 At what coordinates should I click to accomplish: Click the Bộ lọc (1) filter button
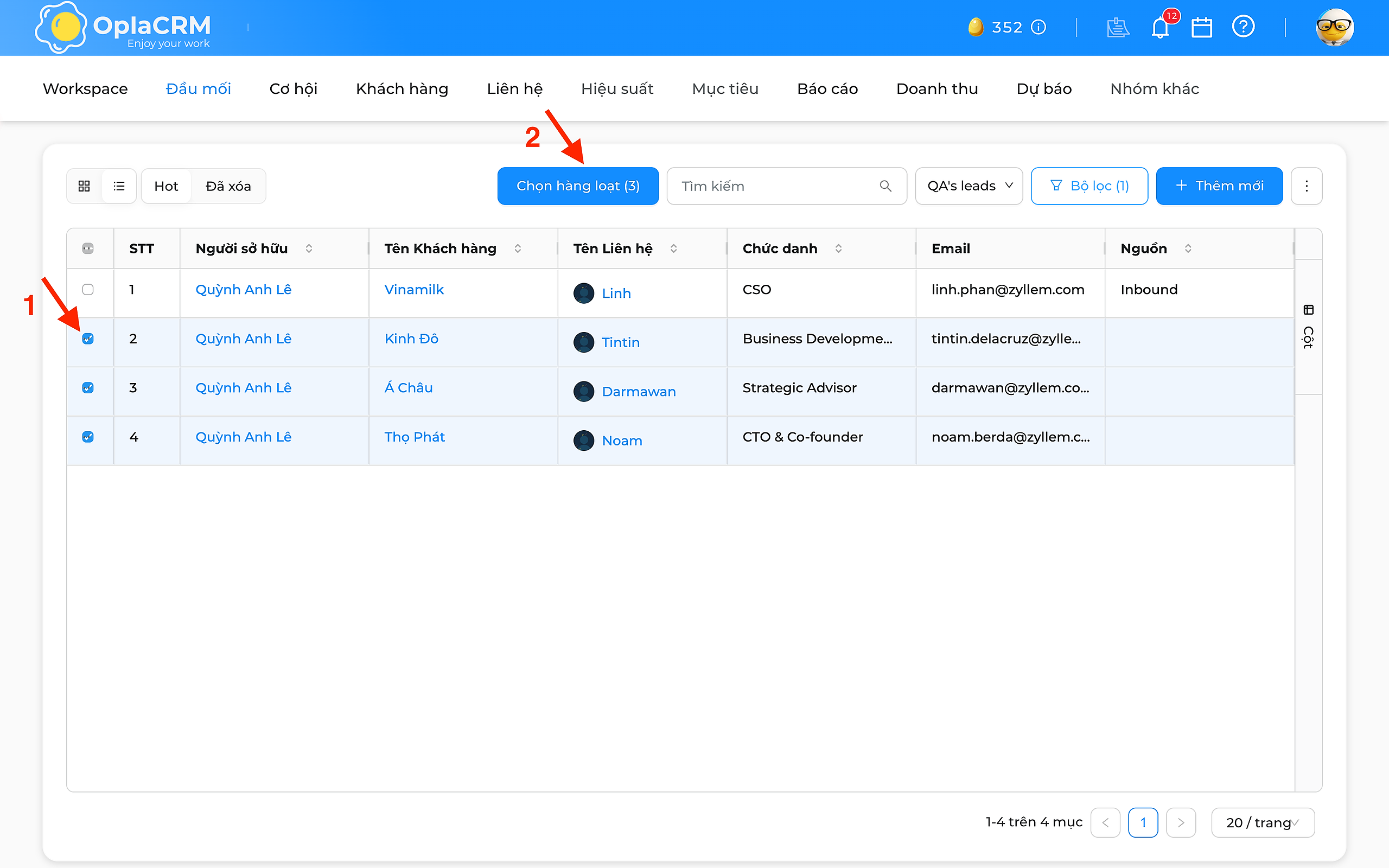[1089, 186]
